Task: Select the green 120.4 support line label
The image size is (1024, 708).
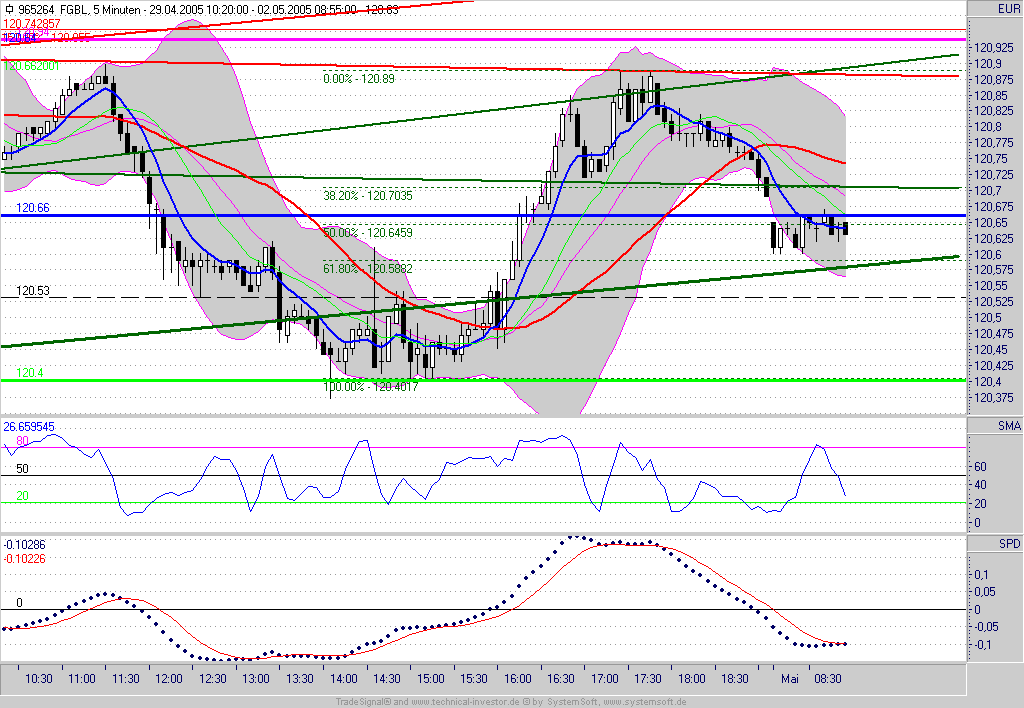Action: point(29,373)
